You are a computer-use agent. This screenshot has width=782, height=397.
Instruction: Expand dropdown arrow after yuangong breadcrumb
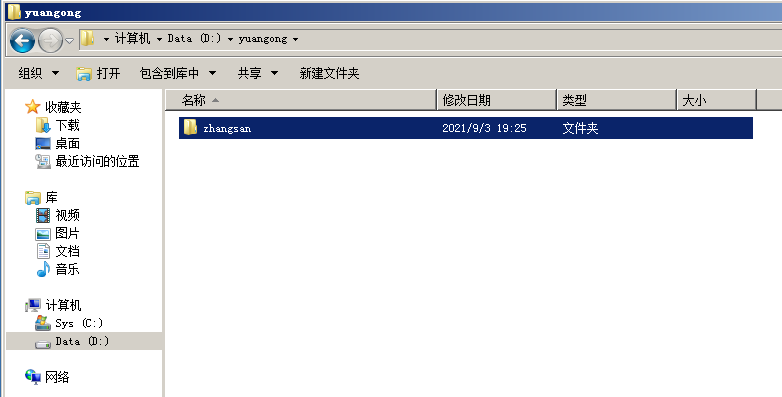295,39
